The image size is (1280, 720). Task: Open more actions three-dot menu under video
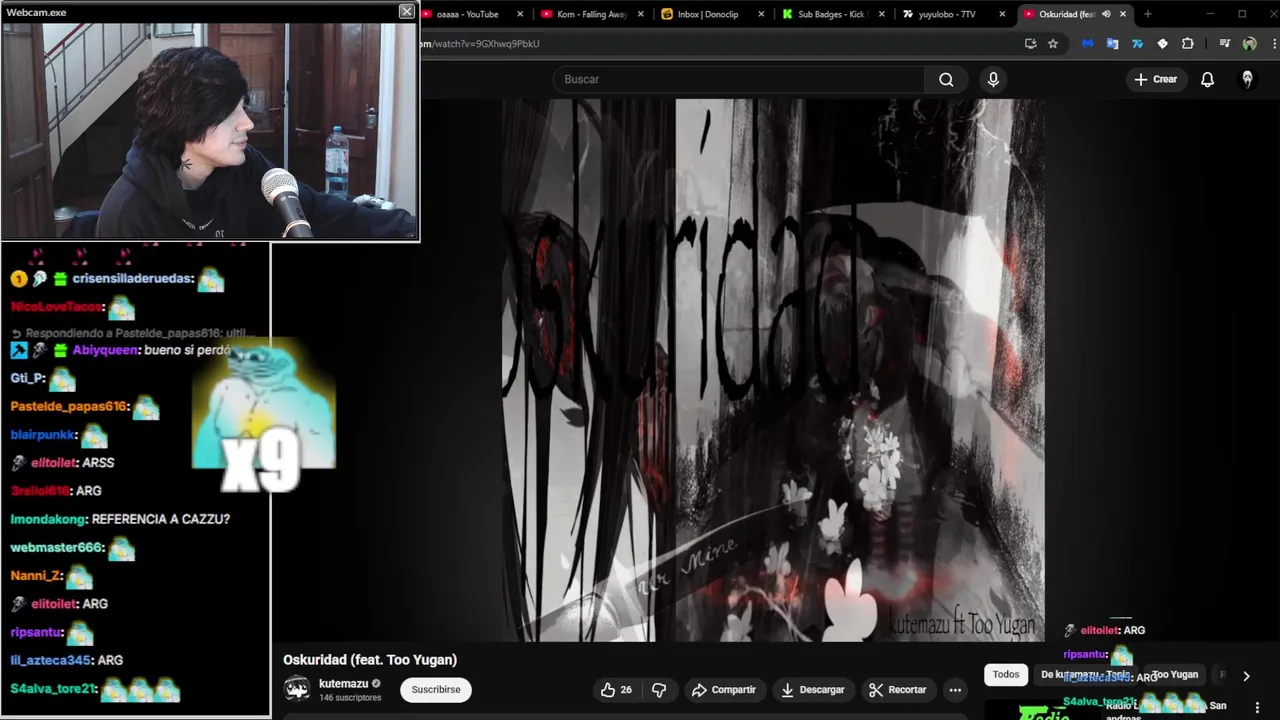tap(955, 690)
